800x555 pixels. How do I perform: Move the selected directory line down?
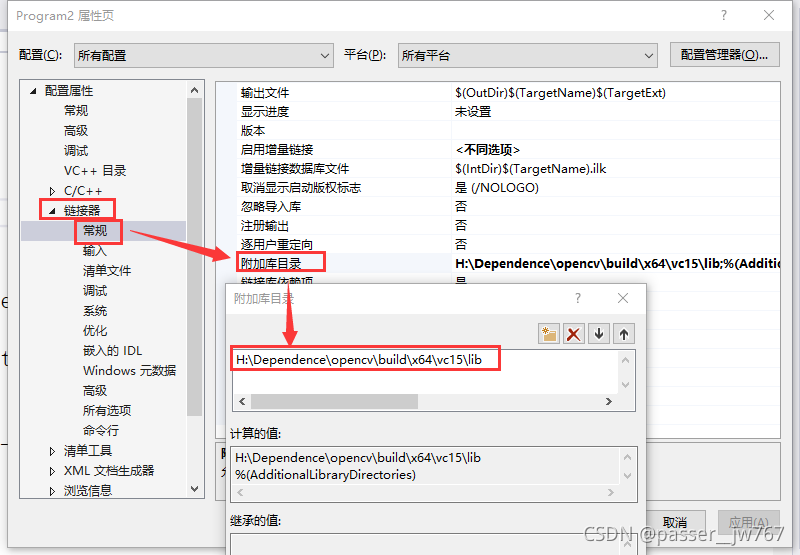coord(599,334)
